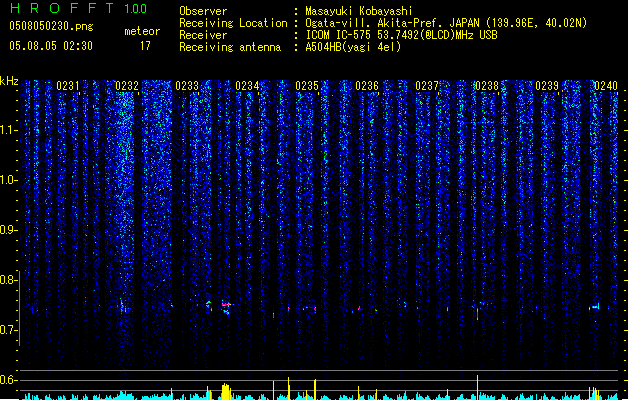
Task: Click the Observer label
Action: (203, 11)
